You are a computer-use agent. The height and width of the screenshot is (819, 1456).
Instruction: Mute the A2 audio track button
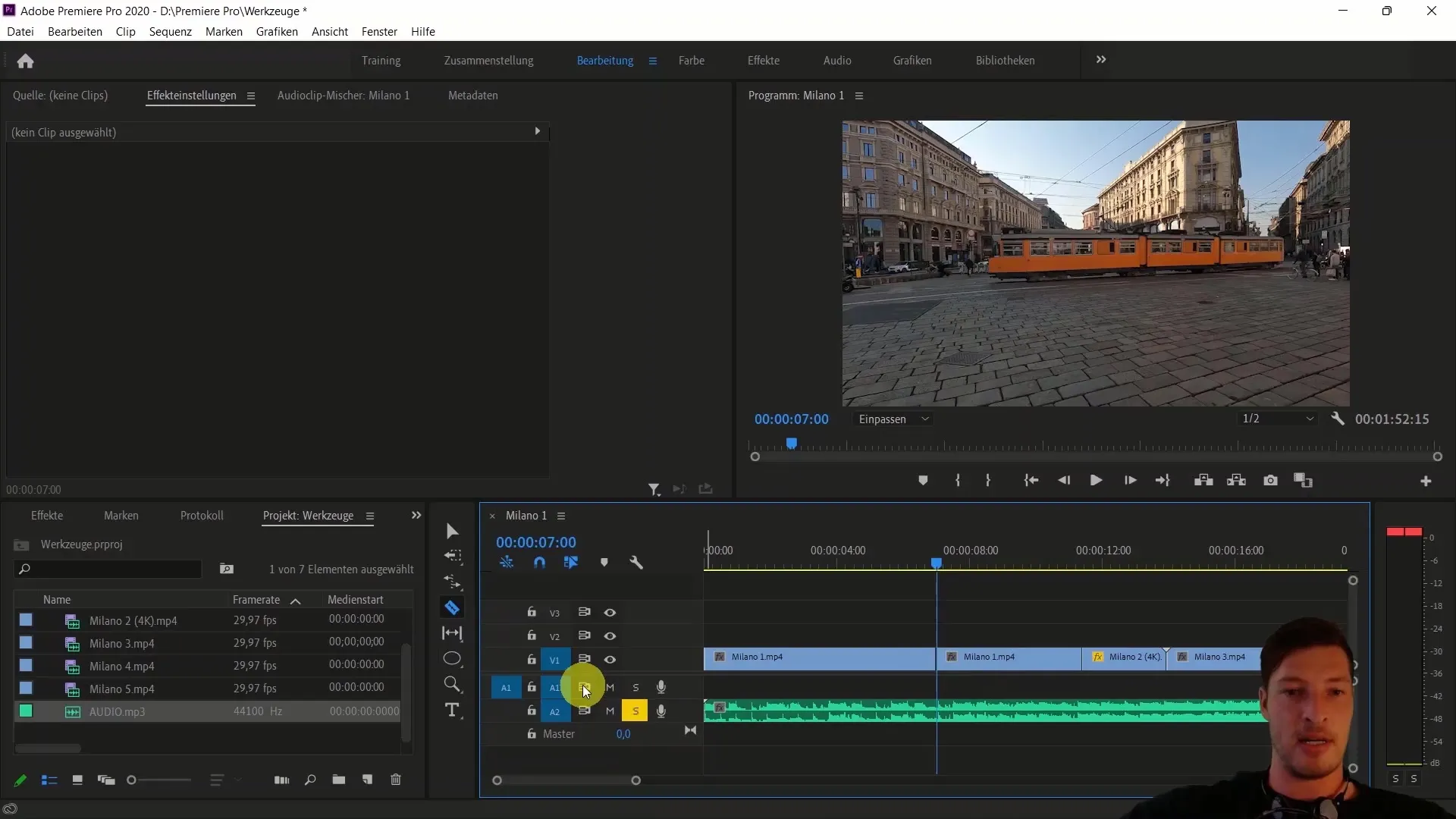point(610,711)
